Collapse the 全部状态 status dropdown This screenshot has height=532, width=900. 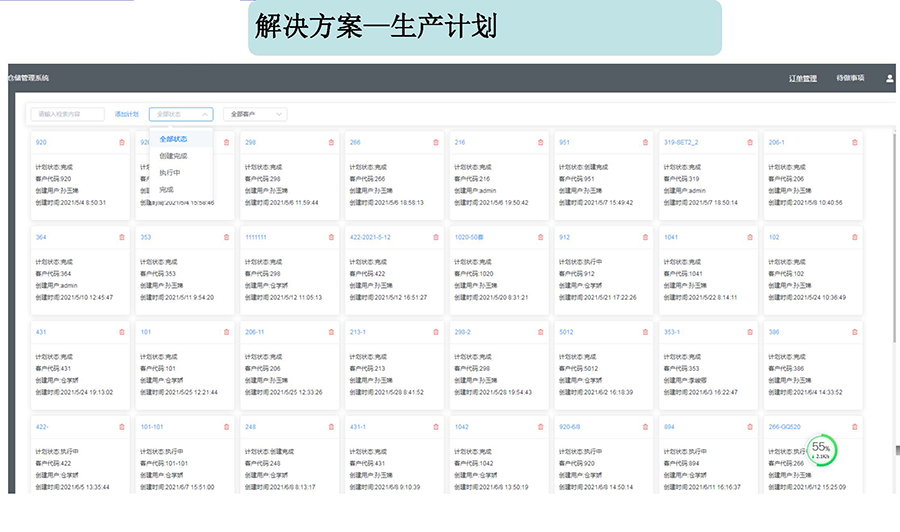click(x=180, y=114)
